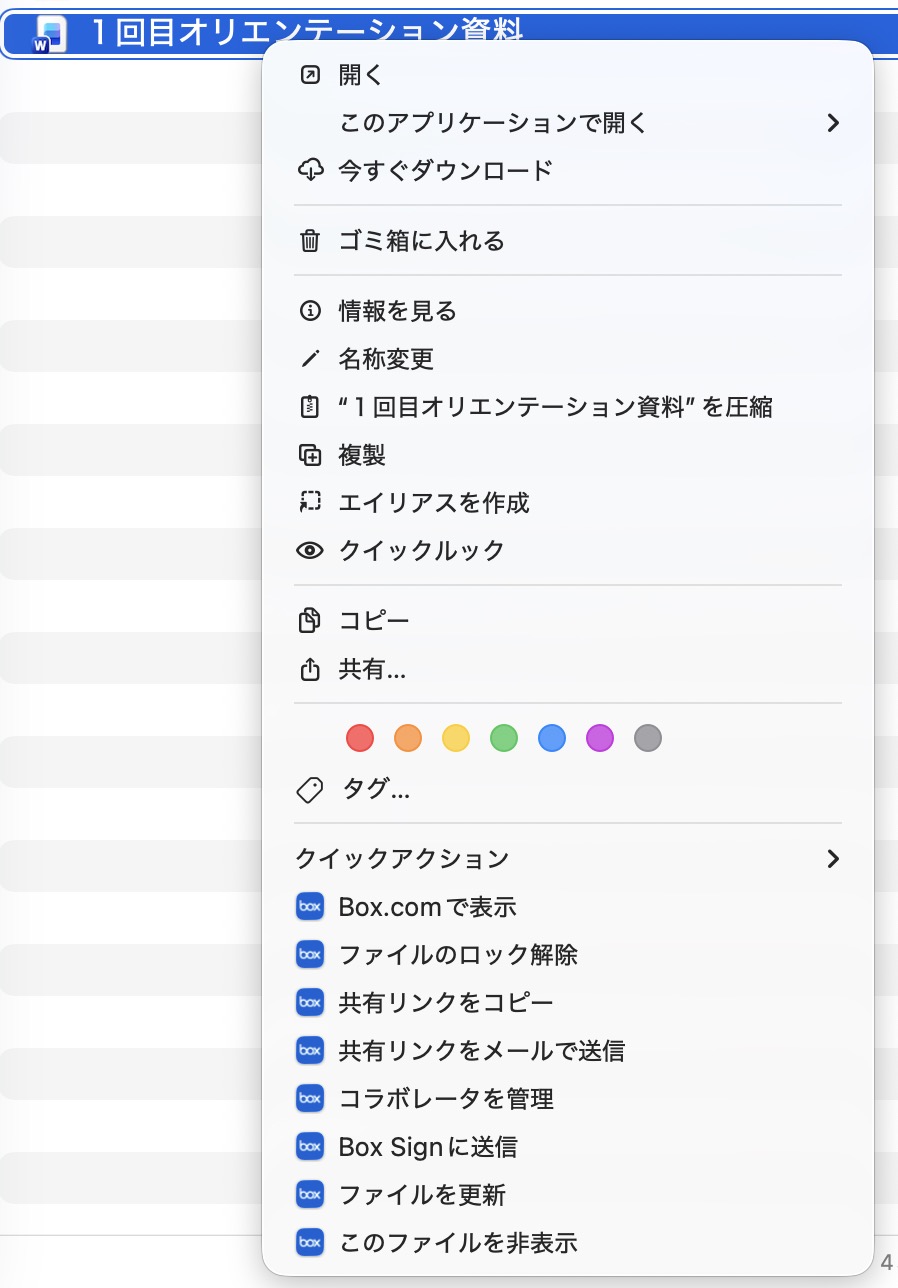Select 複製 to duplicate the file
Viewport: 898px width, 1288px height.
click(362, 455)
